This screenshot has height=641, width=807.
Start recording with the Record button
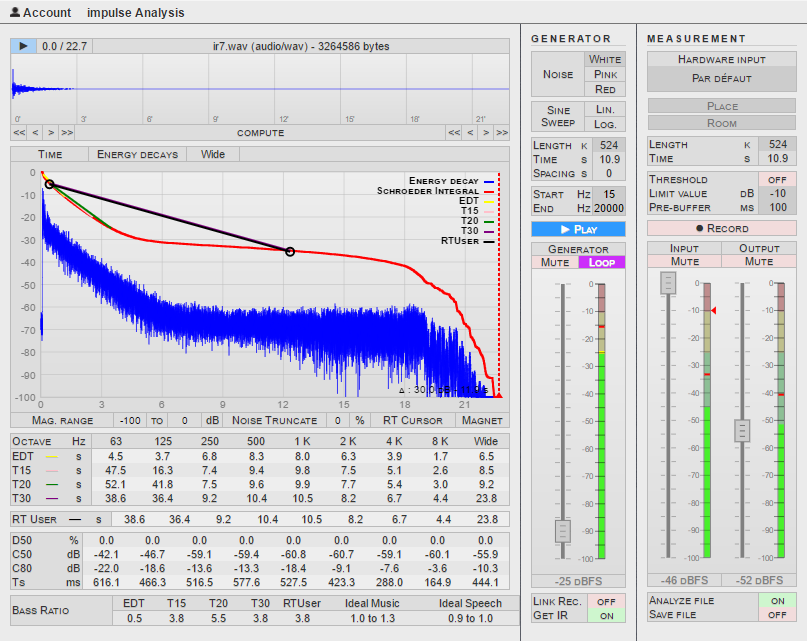(x=721, y=228)
